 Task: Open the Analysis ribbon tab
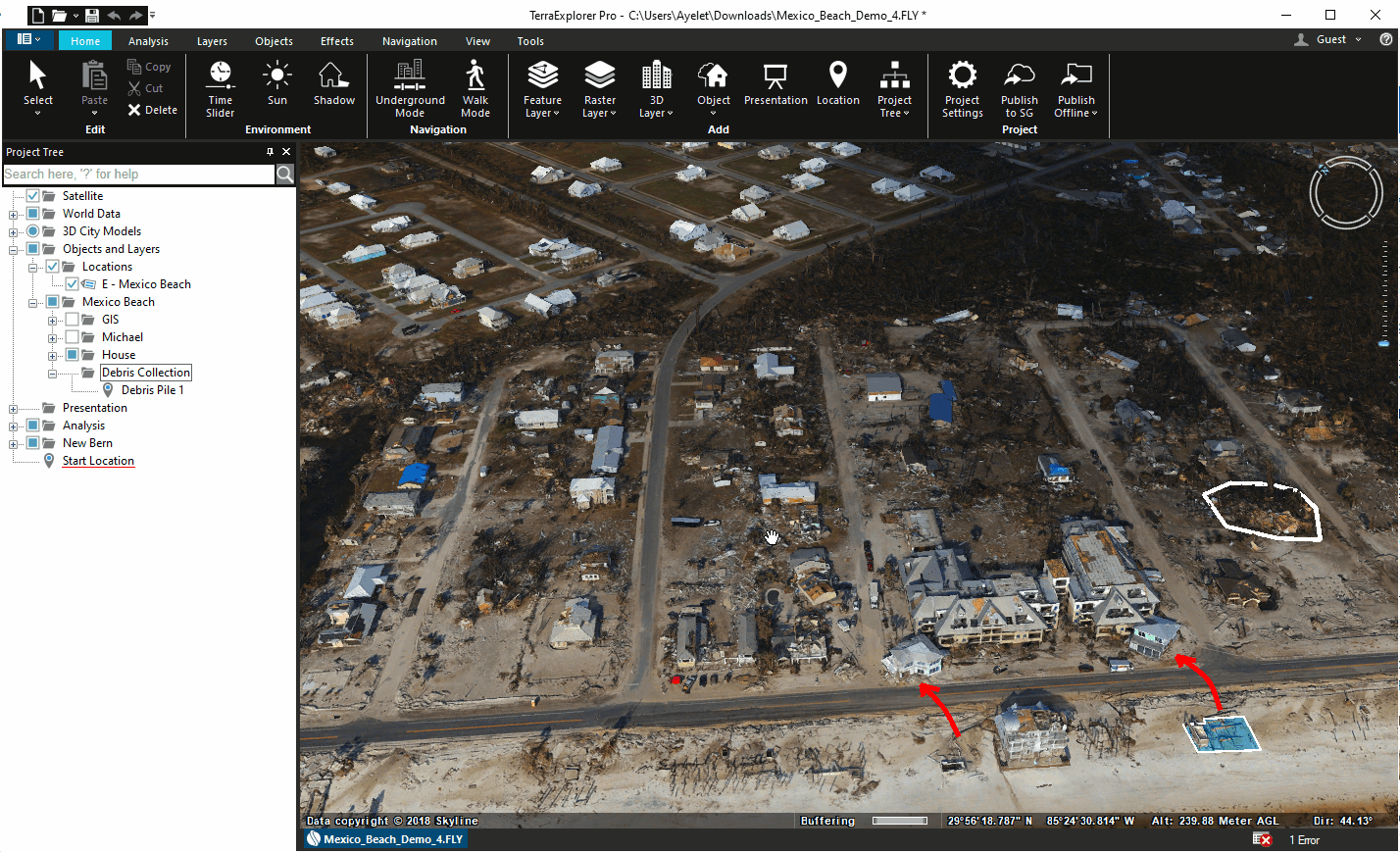coord(148,41)
